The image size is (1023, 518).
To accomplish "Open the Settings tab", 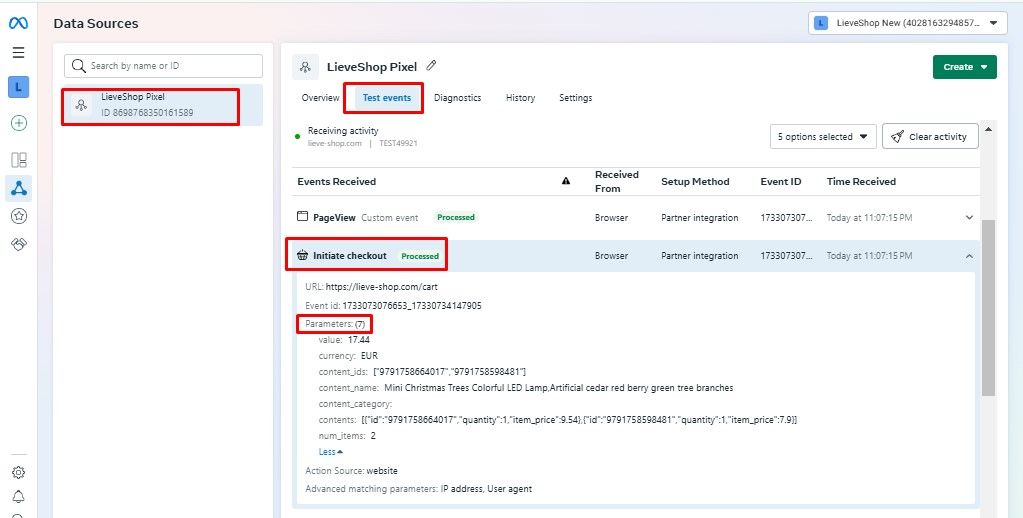I will click(x=575, y=98).
